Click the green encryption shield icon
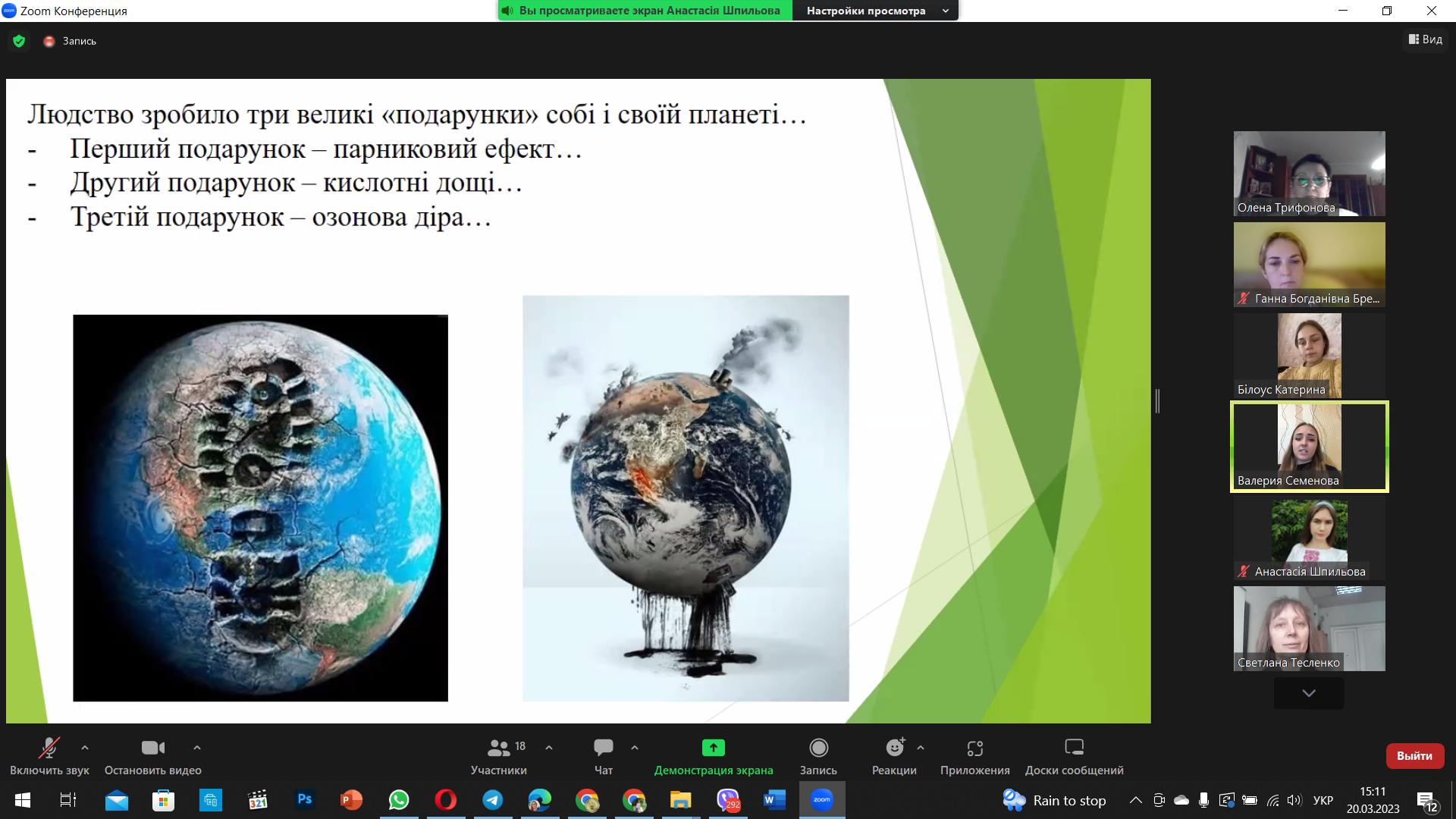 point(19,41)
